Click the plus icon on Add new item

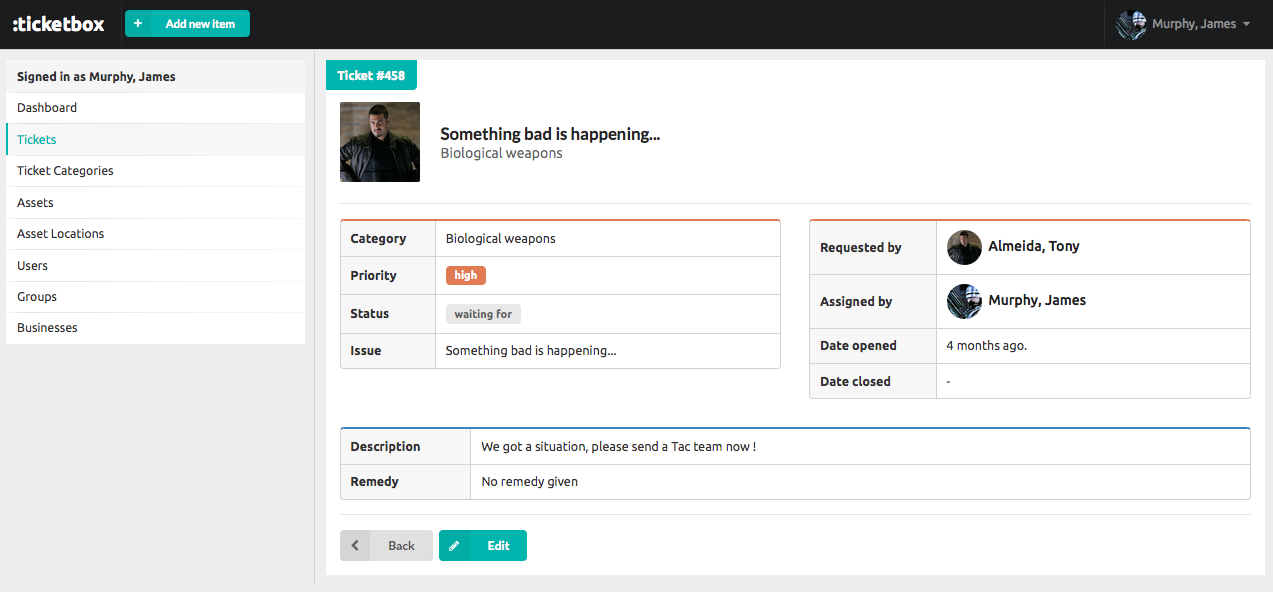coord(138,24)
